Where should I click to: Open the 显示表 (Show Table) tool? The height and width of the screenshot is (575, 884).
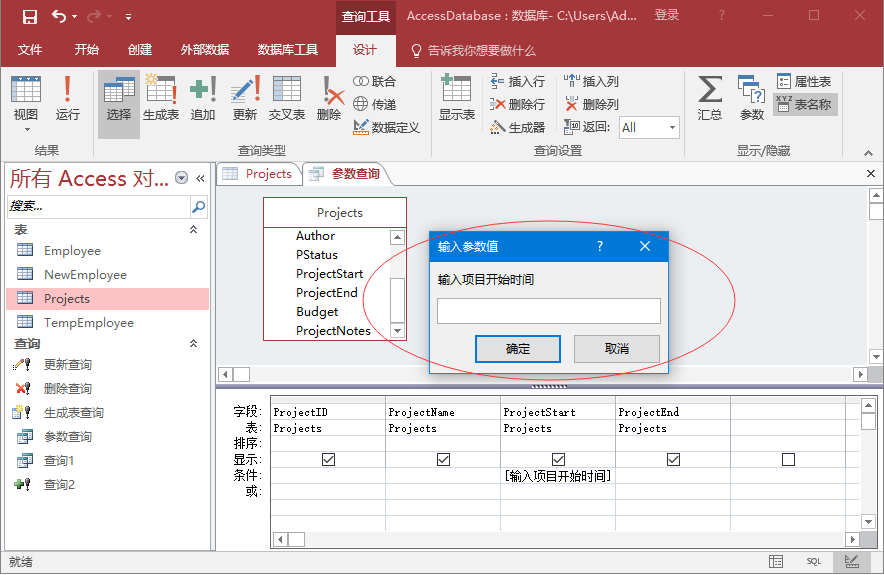coord(456,99)
